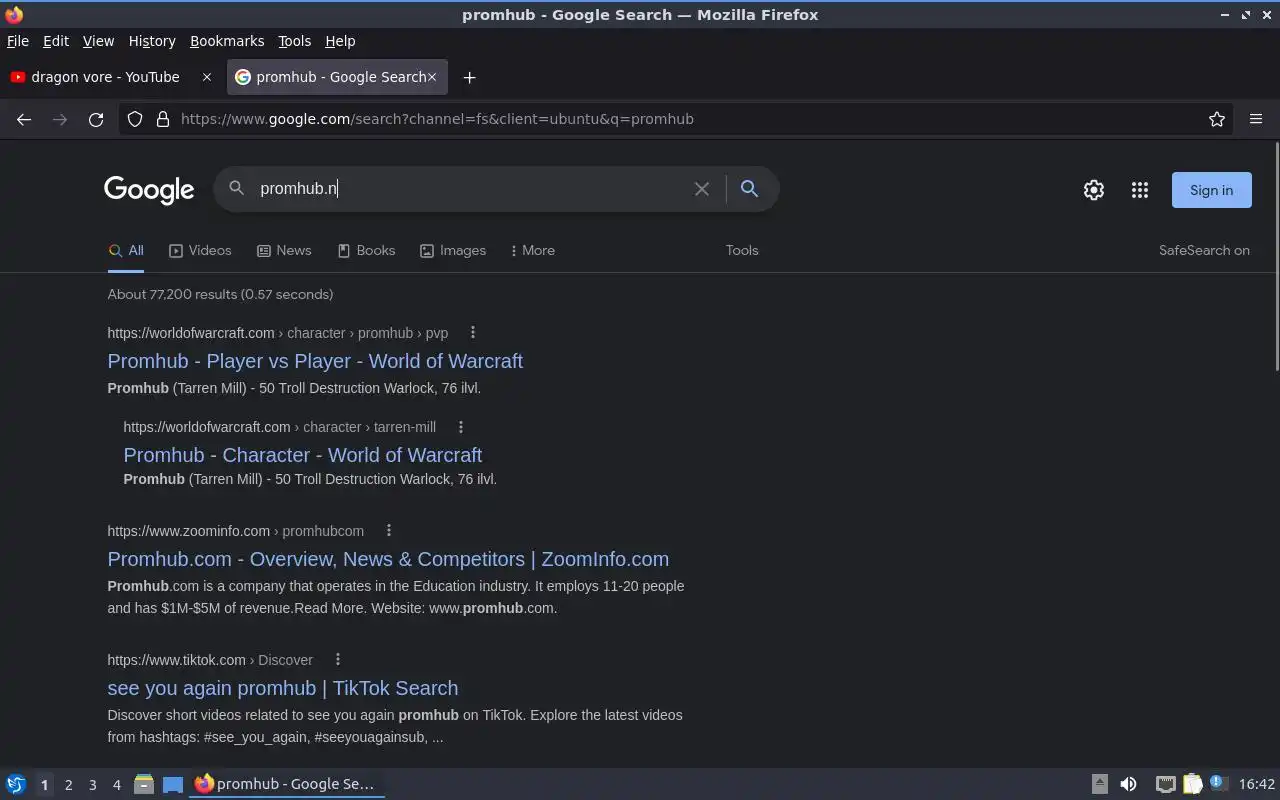This screenshot has width=1280, height=800.
Task: Reload the current page
Action: pyautogui.click(x=96, y=119)
